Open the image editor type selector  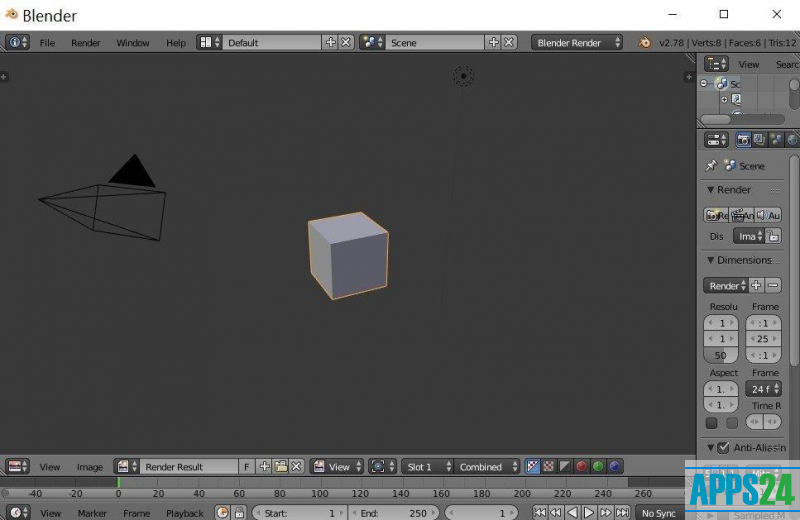tap(18, 466)
